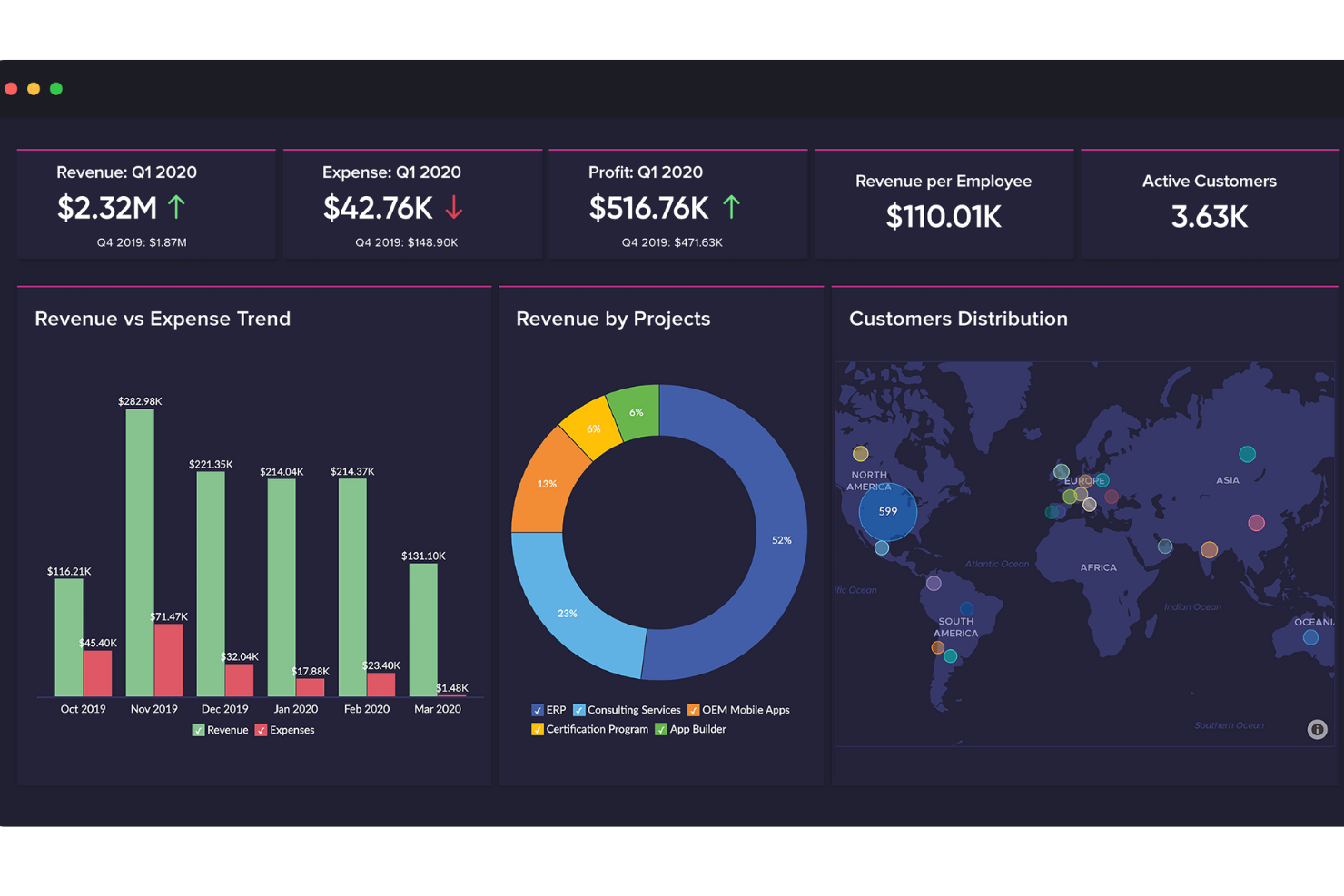Click the green maximize traffic light button
1344x896 pixels.
tap(55, 89)
